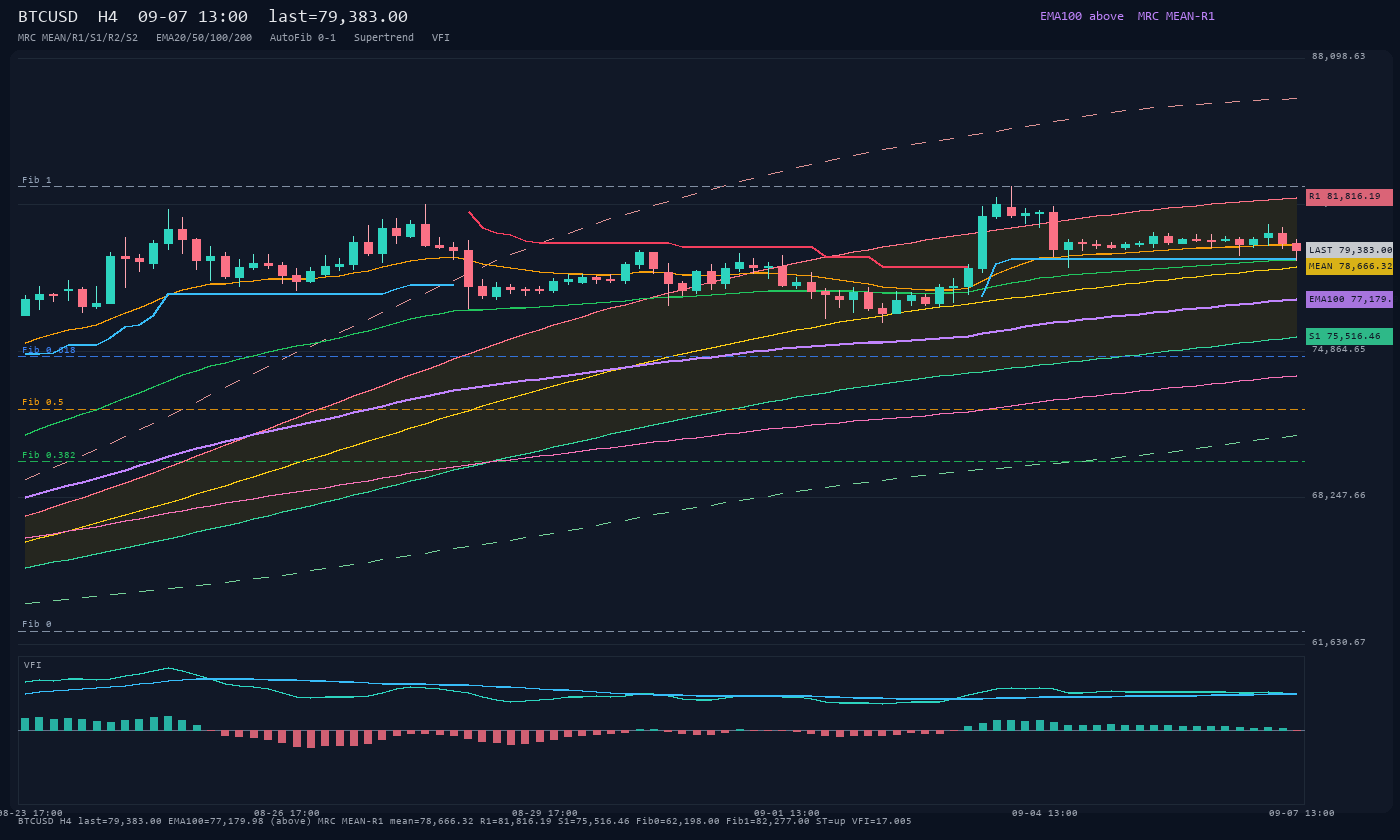The width and height of the screenshot is (1400, 840).
Task: Click the Fib 0.382 level label
Action: [x=49, y=455]
